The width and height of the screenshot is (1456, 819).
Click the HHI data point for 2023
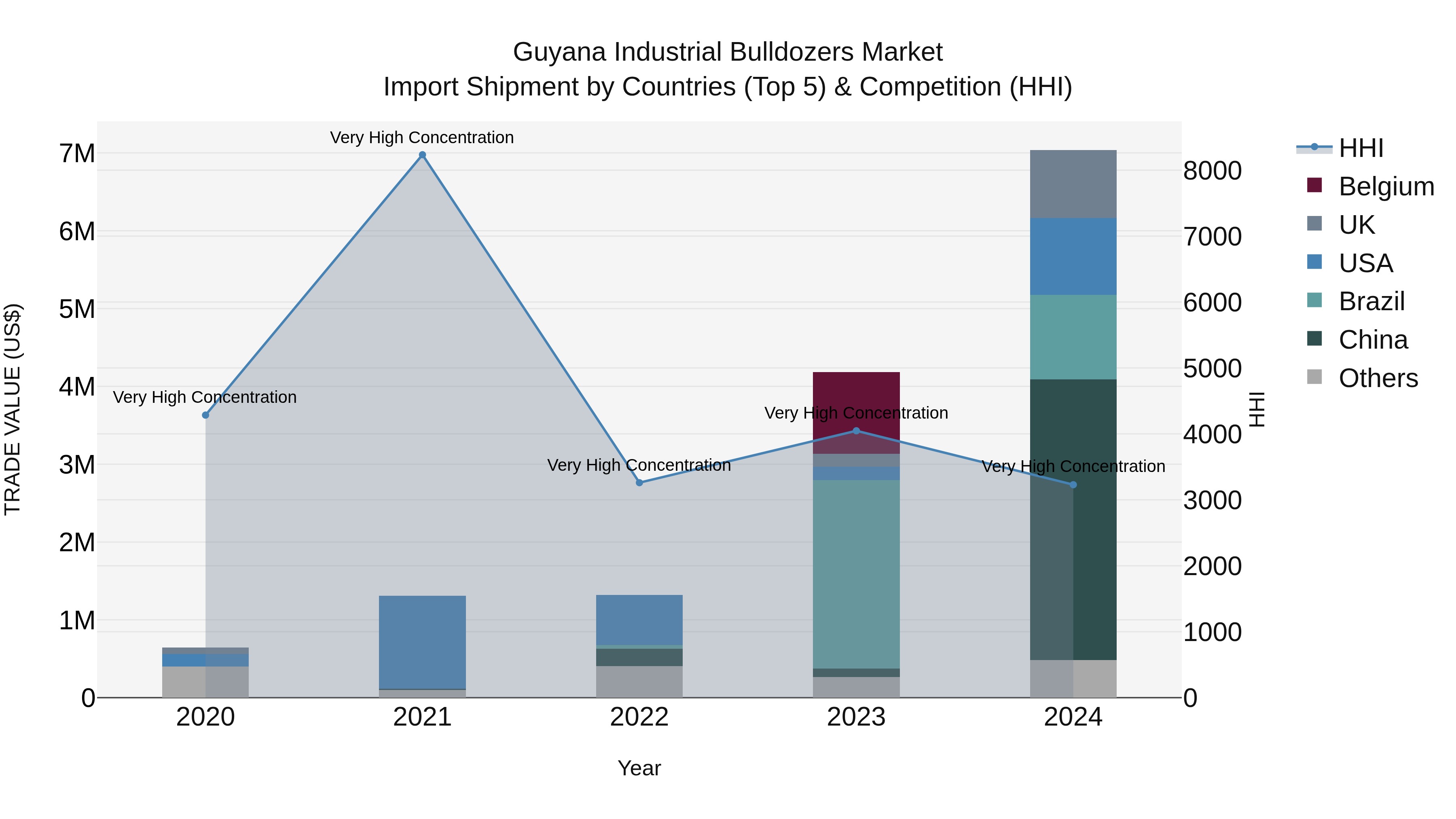(856, 431)
